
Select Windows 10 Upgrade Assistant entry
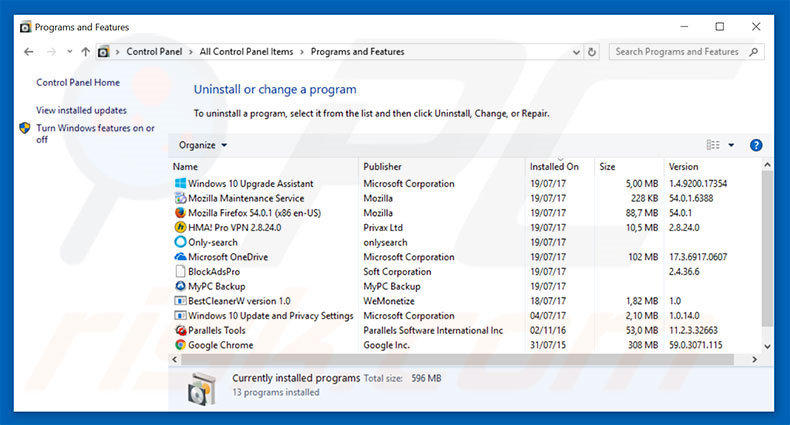click(250, 183)
